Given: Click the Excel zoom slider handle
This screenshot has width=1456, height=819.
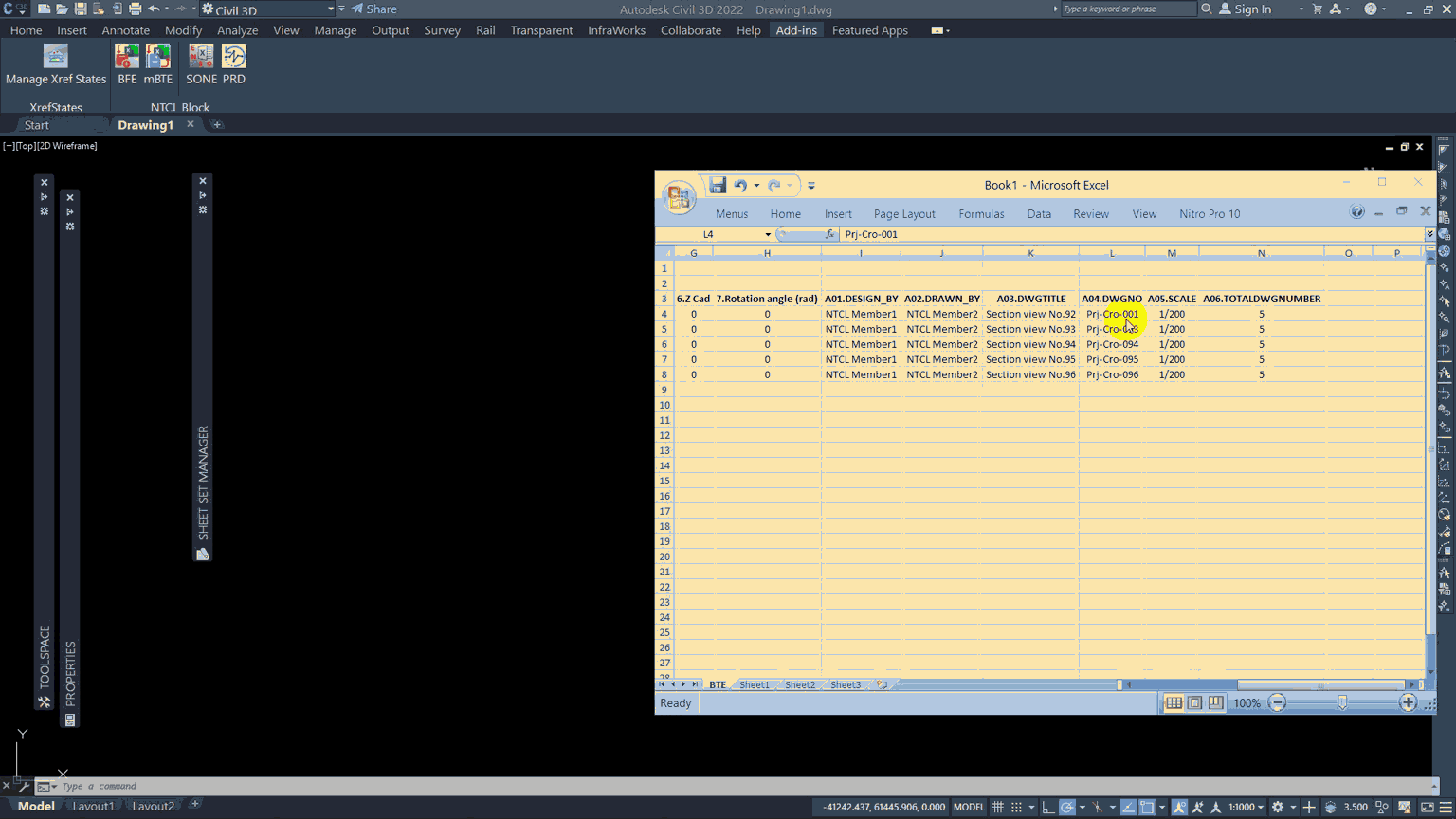Looking at the screenshot, I should tap(1342, 702).
